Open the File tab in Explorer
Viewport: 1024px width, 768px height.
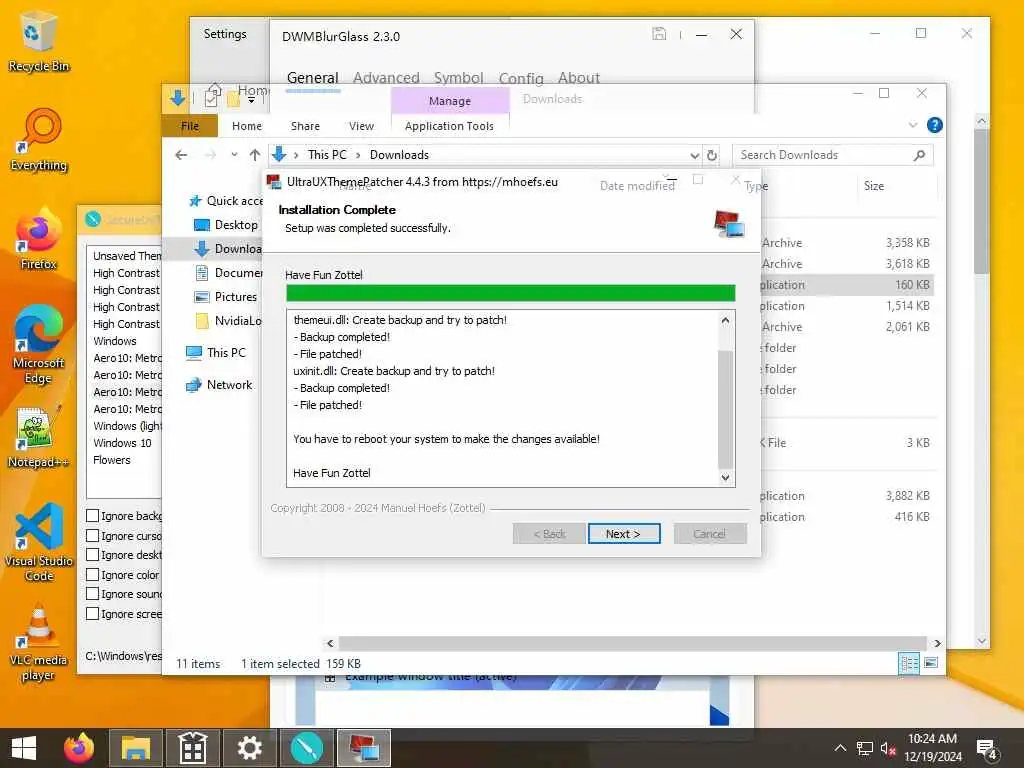click(x=190, y=126)
